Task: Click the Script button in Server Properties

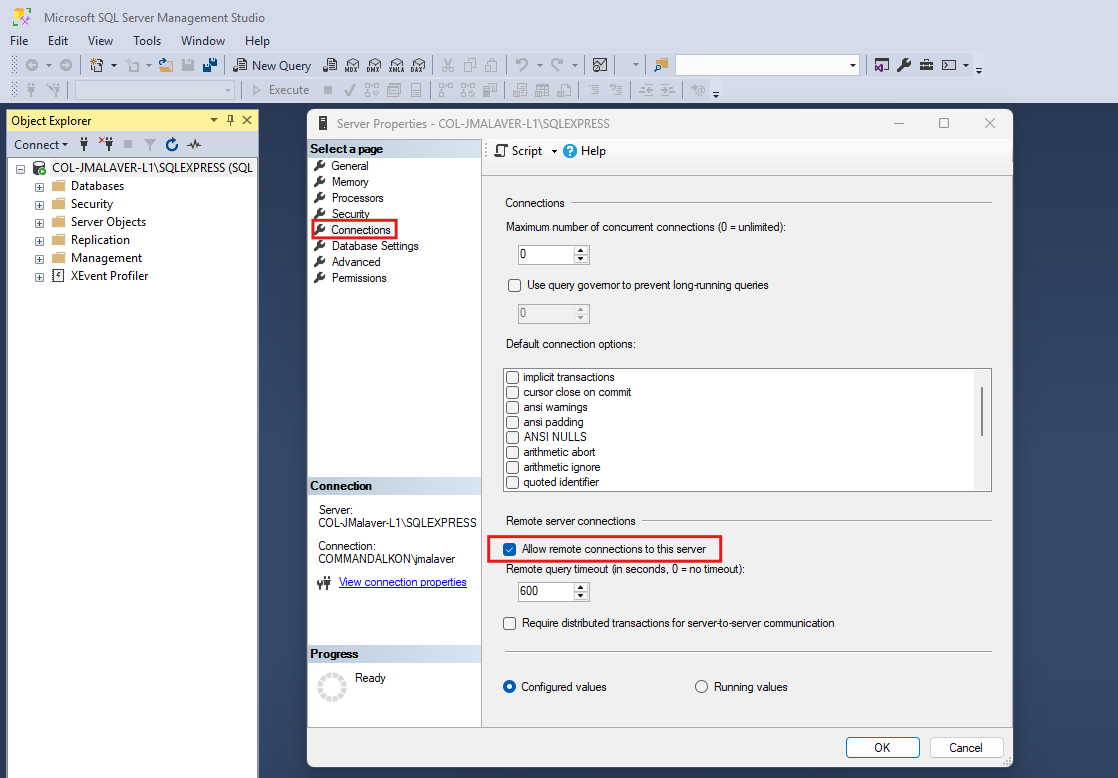Action: click(518, 151)
